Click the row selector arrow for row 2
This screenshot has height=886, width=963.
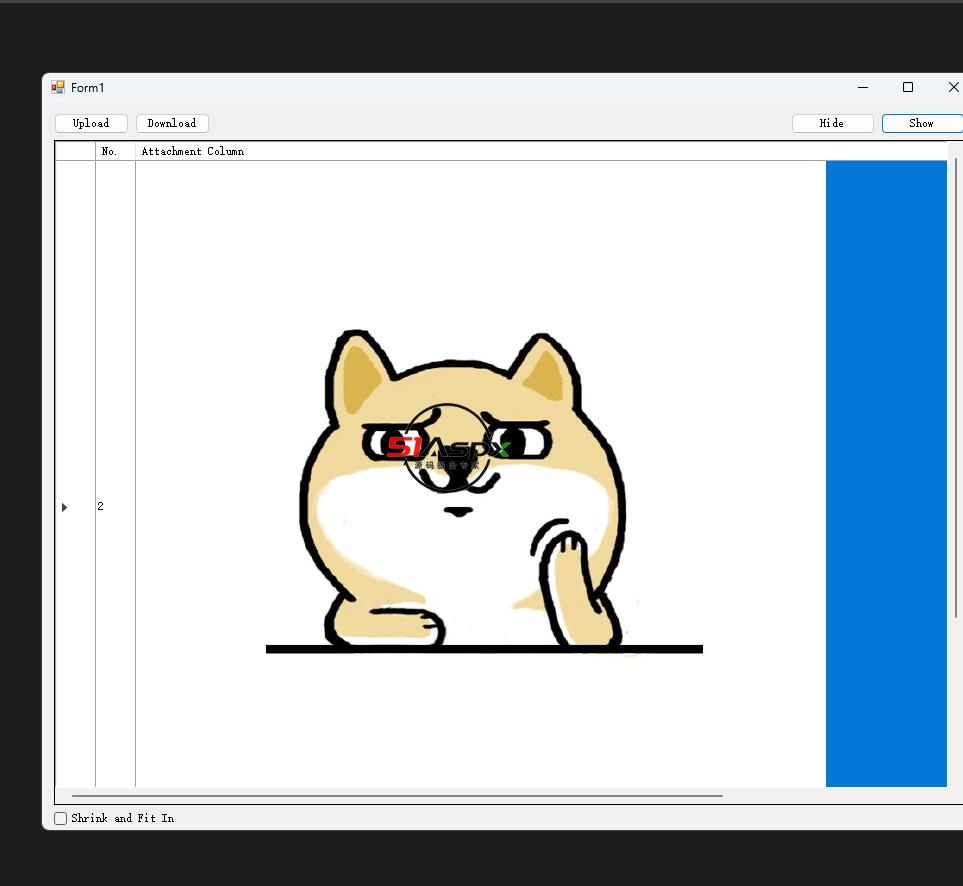pos(64,507)
